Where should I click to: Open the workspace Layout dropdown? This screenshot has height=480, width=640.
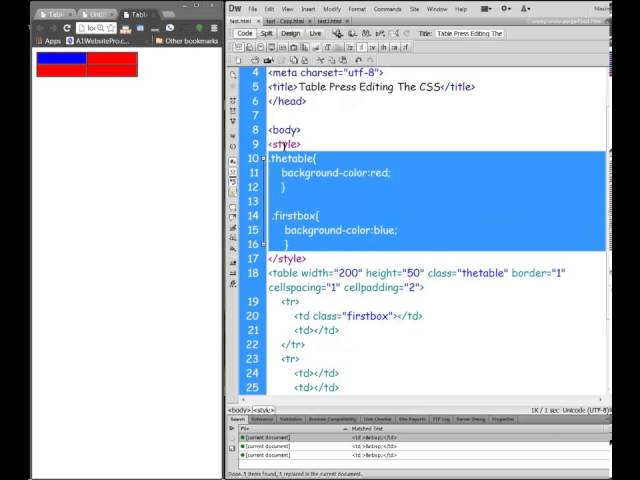coord(486,9)
